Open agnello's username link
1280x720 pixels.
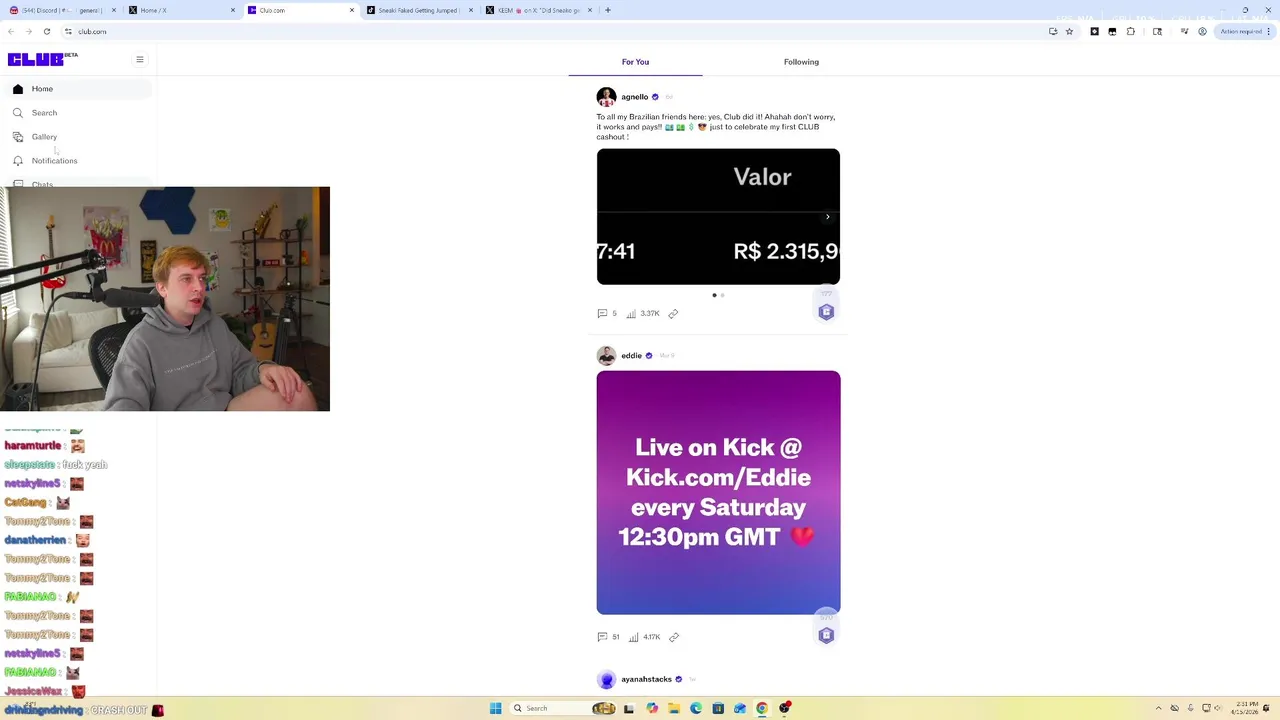635,97
